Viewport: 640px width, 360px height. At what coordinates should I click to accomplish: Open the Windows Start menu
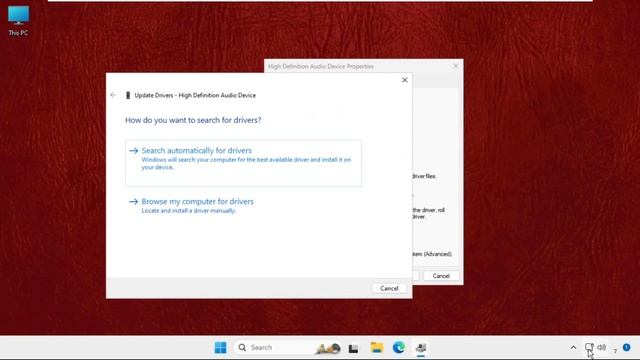(220, 347)
